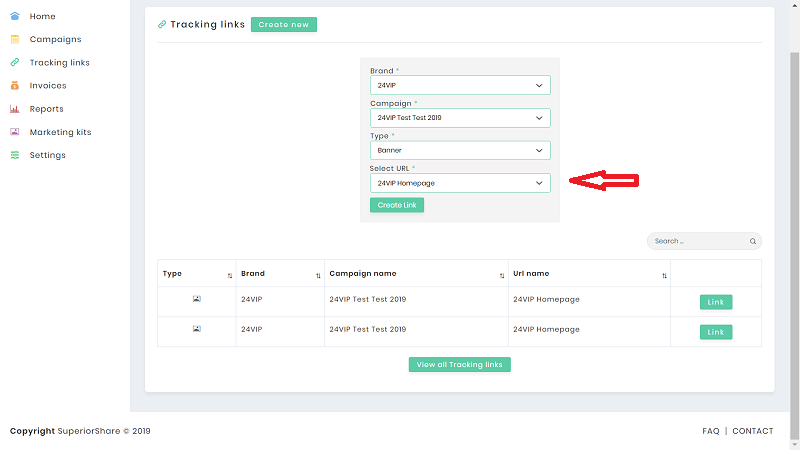
Task: Open Select URL dropdown 24VIP Homepage
Action: tap(460, 183)
